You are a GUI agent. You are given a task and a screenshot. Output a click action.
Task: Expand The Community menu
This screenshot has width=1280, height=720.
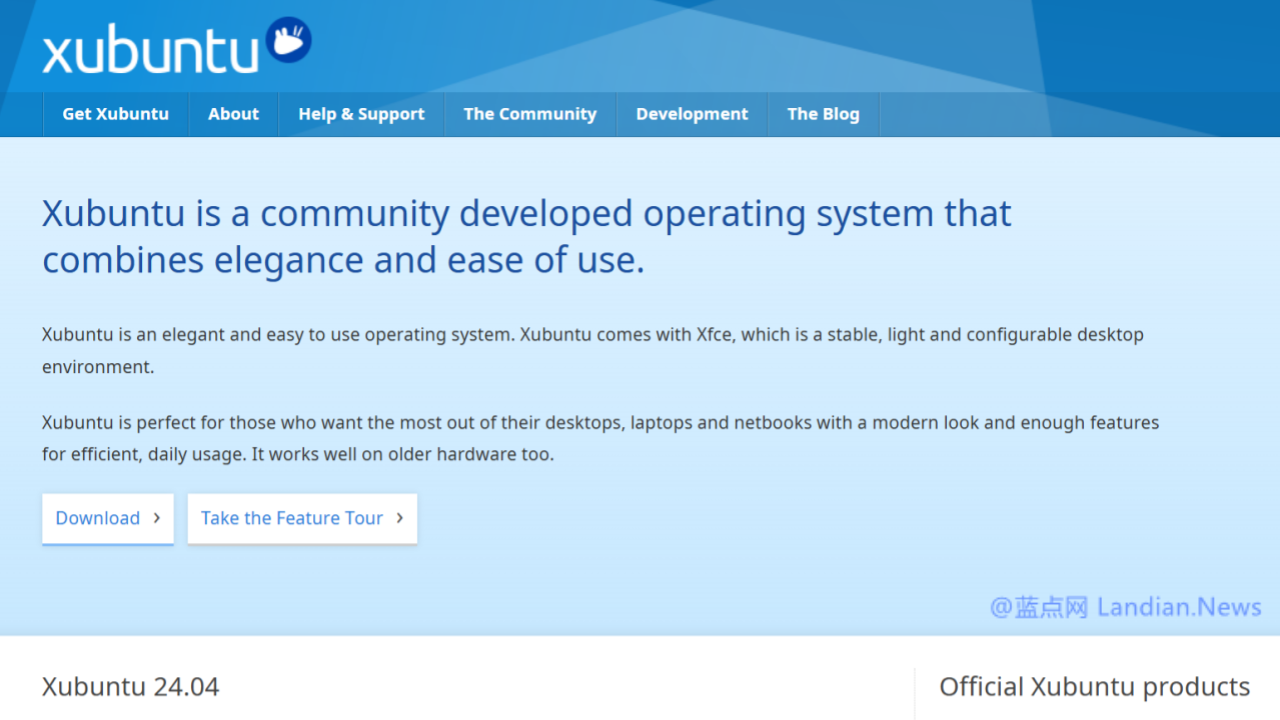pyautogui.click(x=530, y=114)
